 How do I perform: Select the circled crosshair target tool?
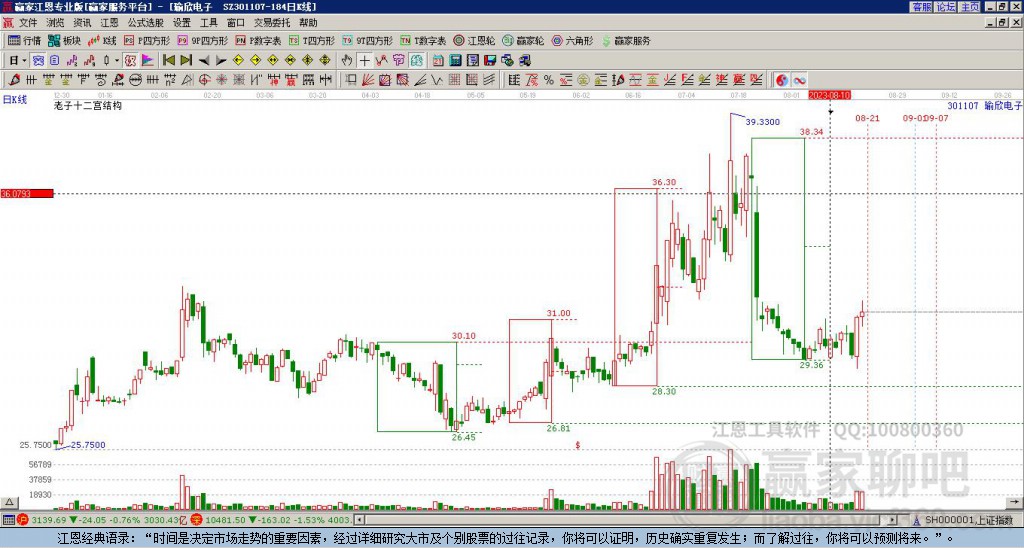[x=204, y=80]
